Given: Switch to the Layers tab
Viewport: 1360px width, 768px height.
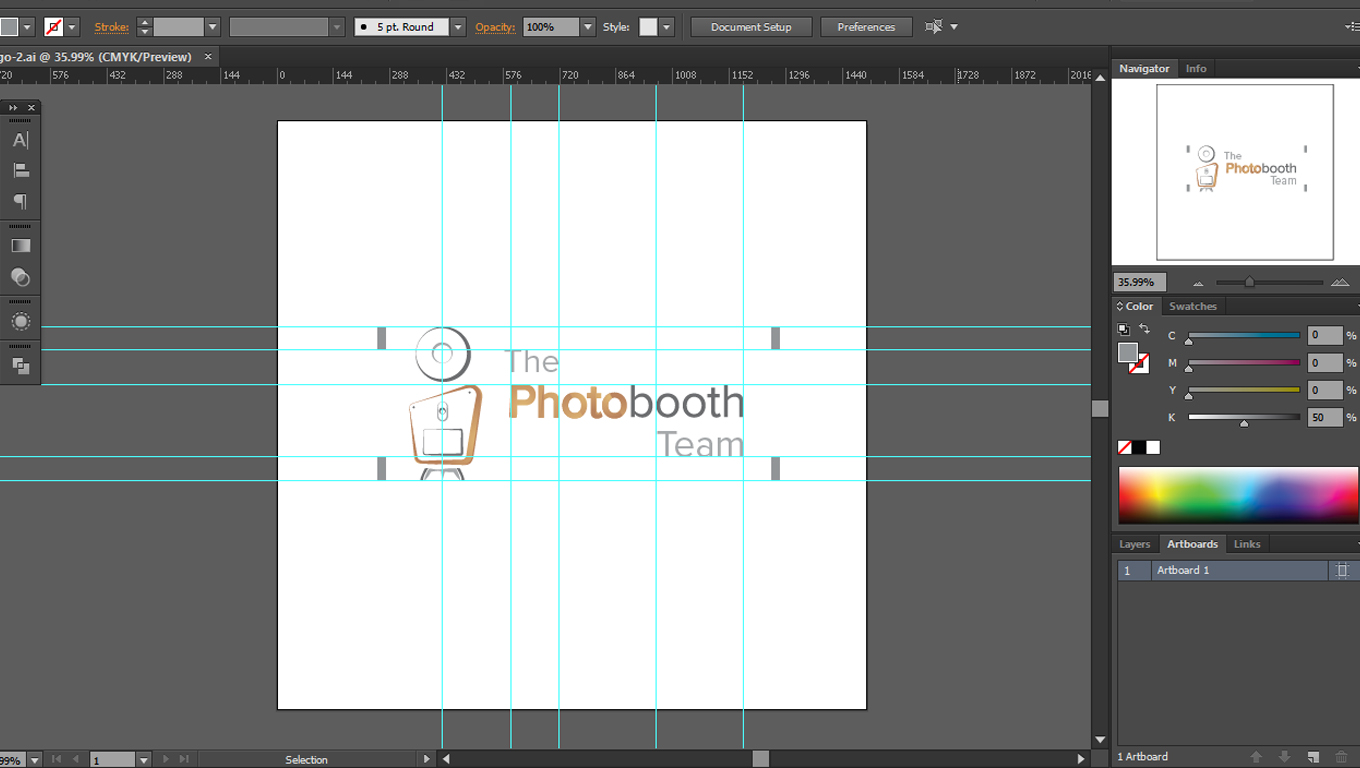Looking at the screenshot, I should click(x=1134, y=543).
